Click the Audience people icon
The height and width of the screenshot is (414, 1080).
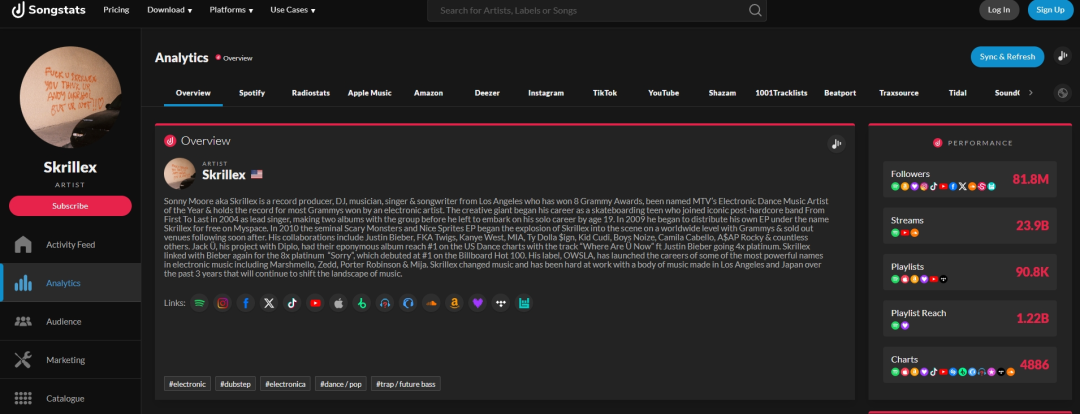(x=23, y=322)
